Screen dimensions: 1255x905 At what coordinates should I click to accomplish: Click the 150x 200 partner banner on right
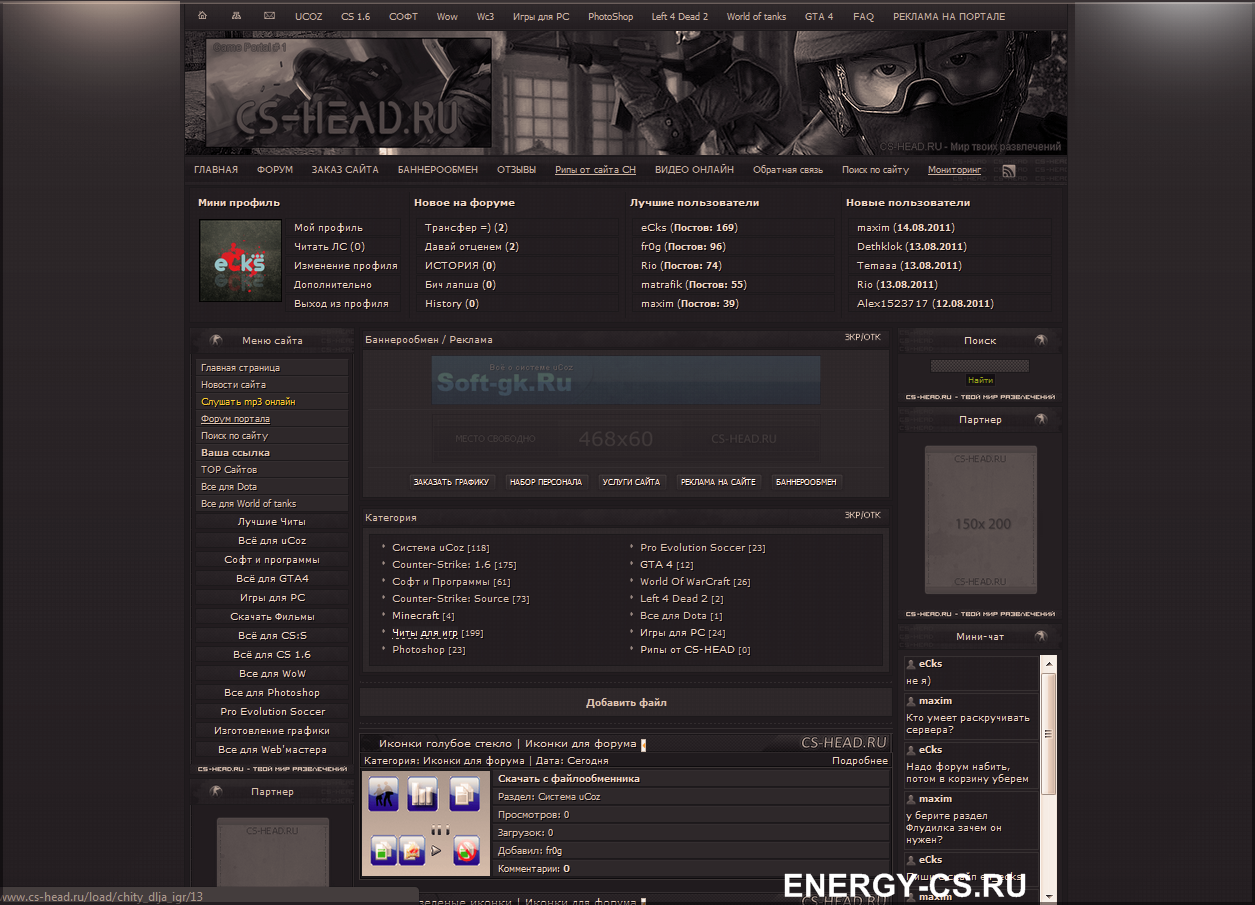980,520
